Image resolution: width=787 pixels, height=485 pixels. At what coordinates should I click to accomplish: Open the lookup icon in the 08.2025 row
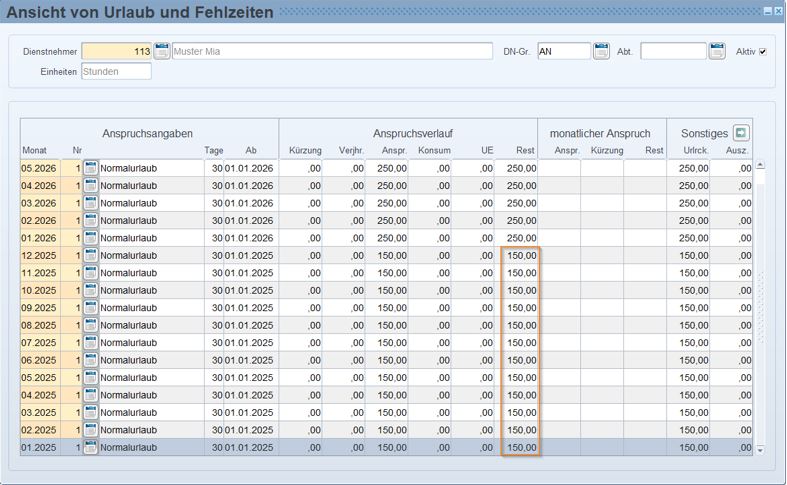click(91, 325)
